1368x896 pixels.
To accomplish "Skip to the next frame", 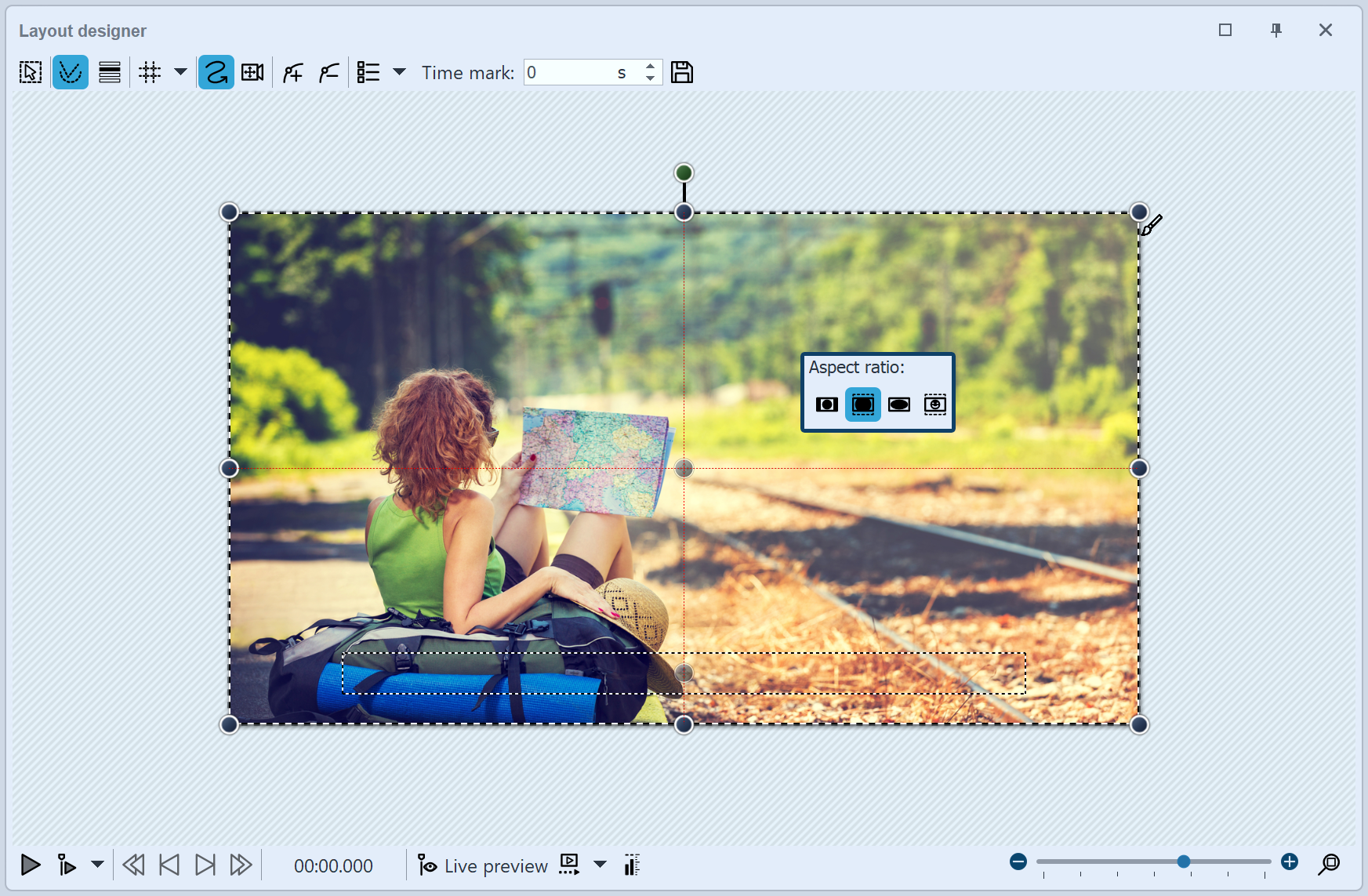I will (x=205, y=865).
